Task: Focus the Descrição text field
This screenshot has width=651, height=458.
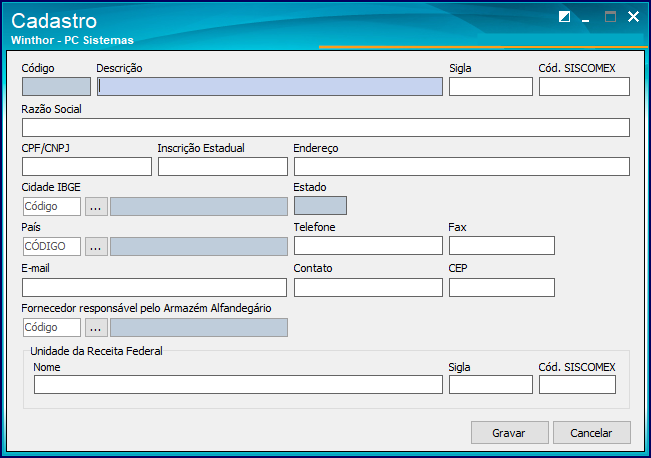Action: click(270, 86)
